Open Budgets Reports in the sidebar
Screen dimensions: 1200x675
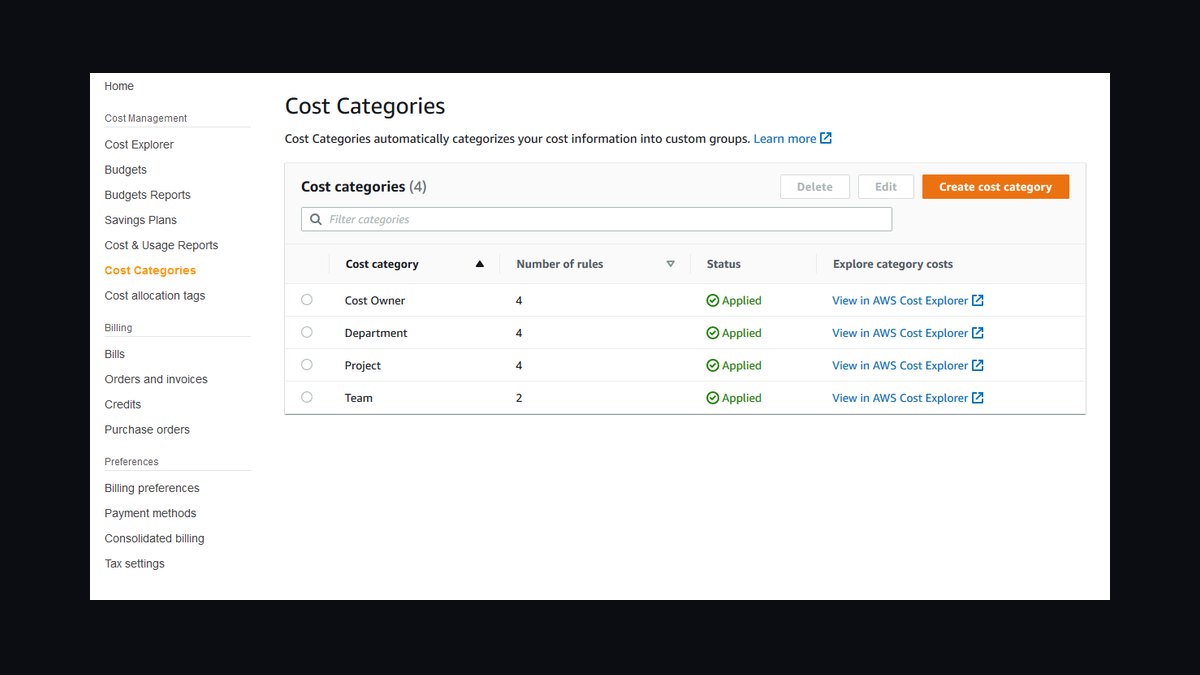pyautogui.click(x=148, y=195)
